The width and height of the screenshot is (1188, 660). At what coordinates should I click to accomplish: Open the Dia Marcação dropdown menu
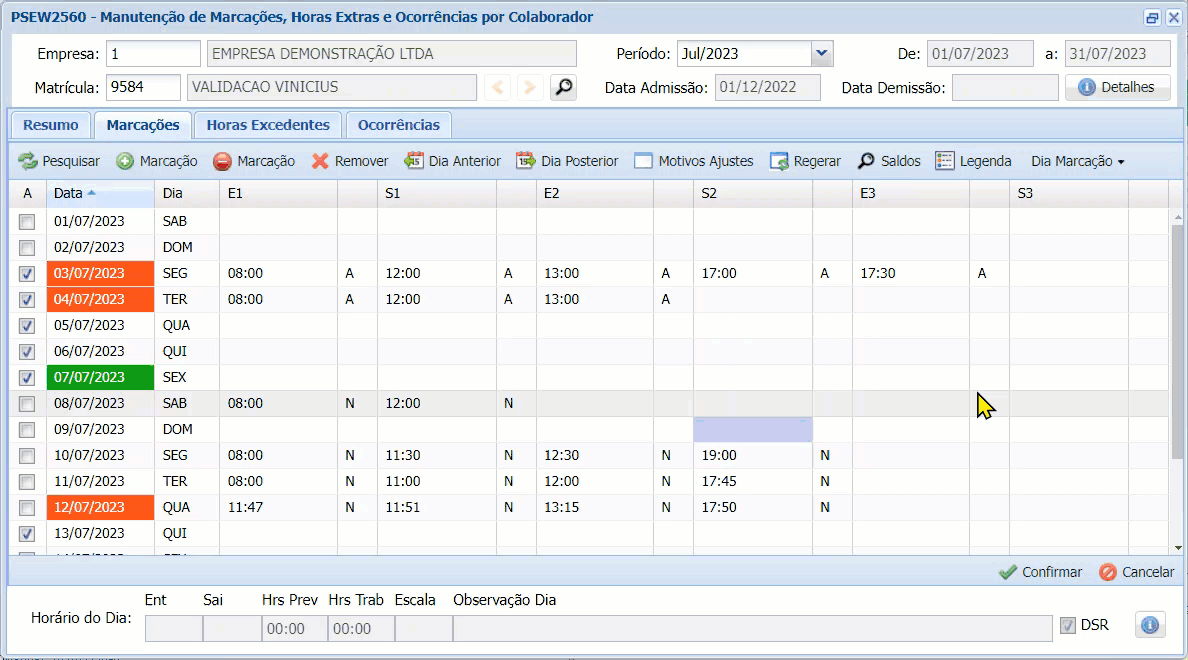coord(1077,161)
